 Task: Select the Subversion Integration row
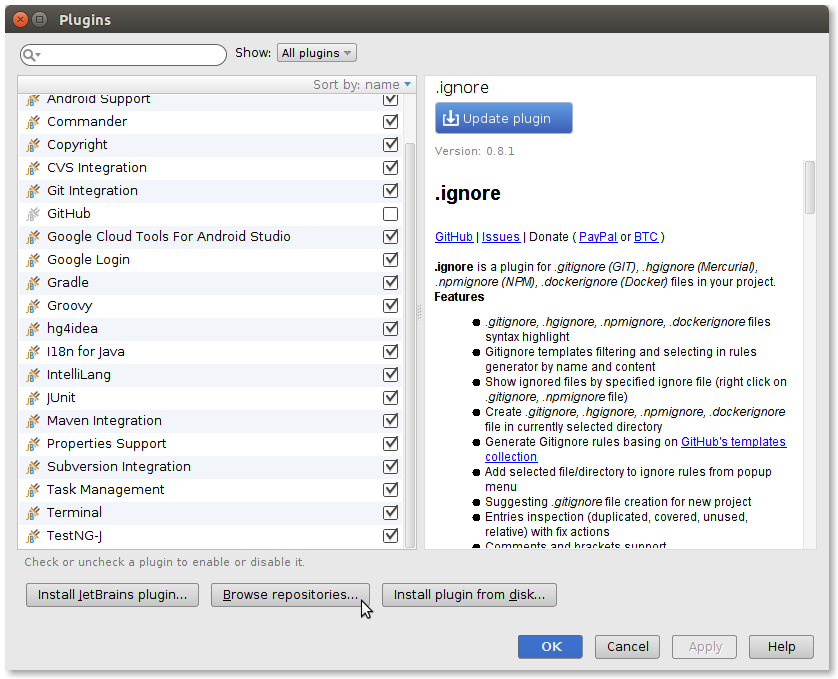[x=211, y=467]
